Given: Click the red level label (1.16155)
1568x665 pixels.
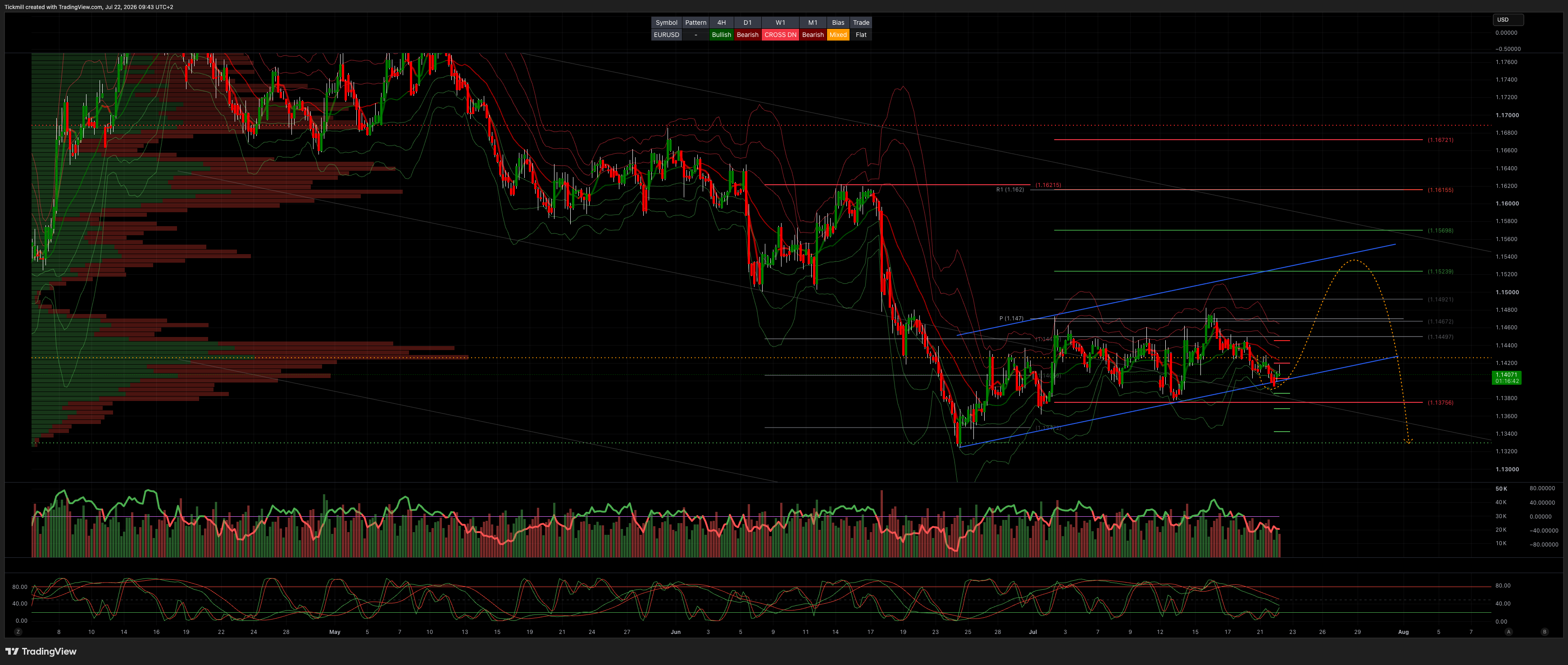Looking at the screenshot, I should pos(1440,190).
